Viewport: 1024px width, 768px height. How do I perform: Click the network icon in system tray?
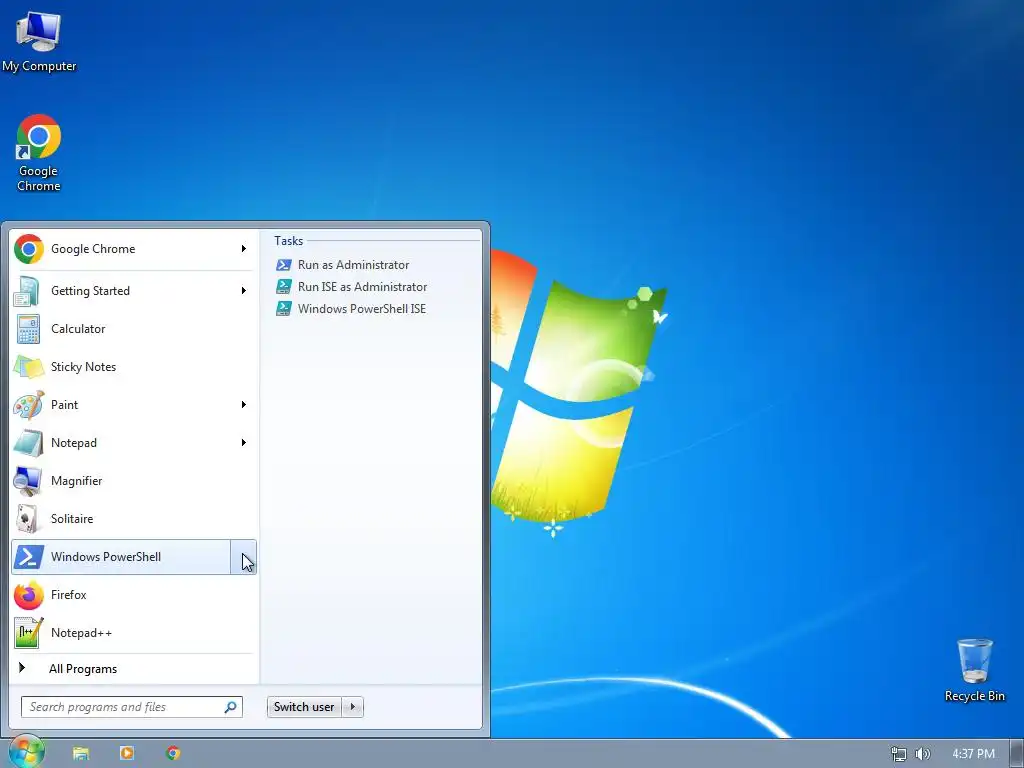(899, 754)
